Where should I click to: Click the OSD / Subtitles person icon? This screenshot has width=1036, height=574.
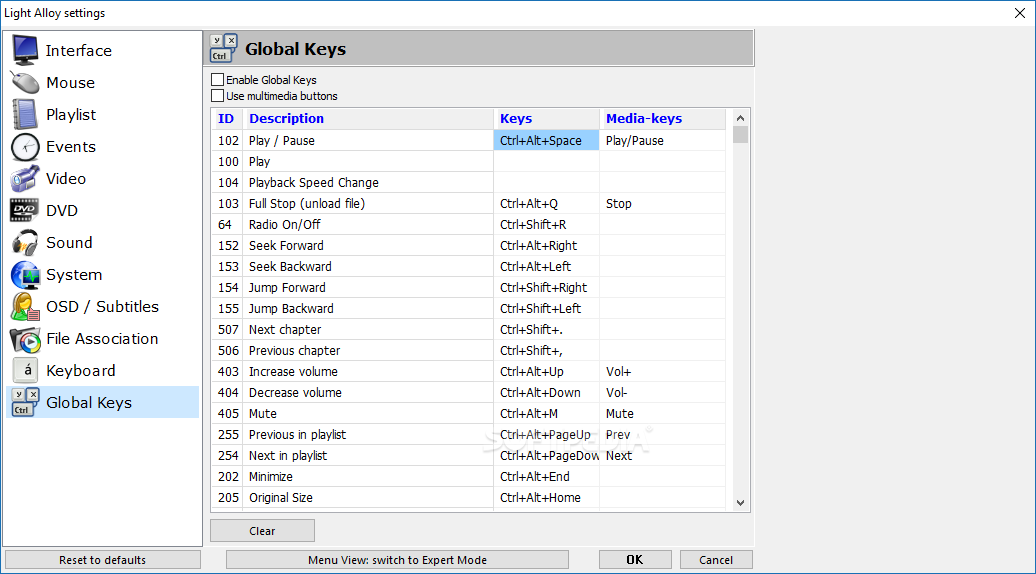(25, 306)
